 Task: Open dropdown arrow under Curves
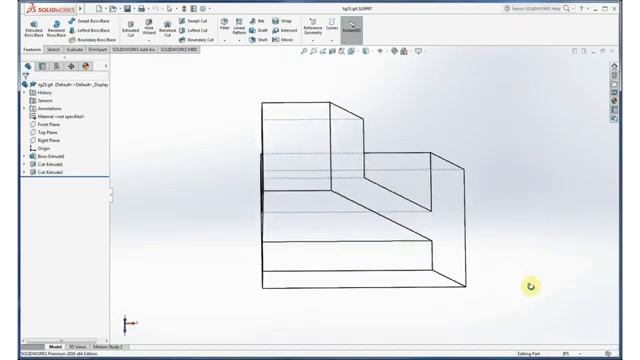click(x=332, y=40)
